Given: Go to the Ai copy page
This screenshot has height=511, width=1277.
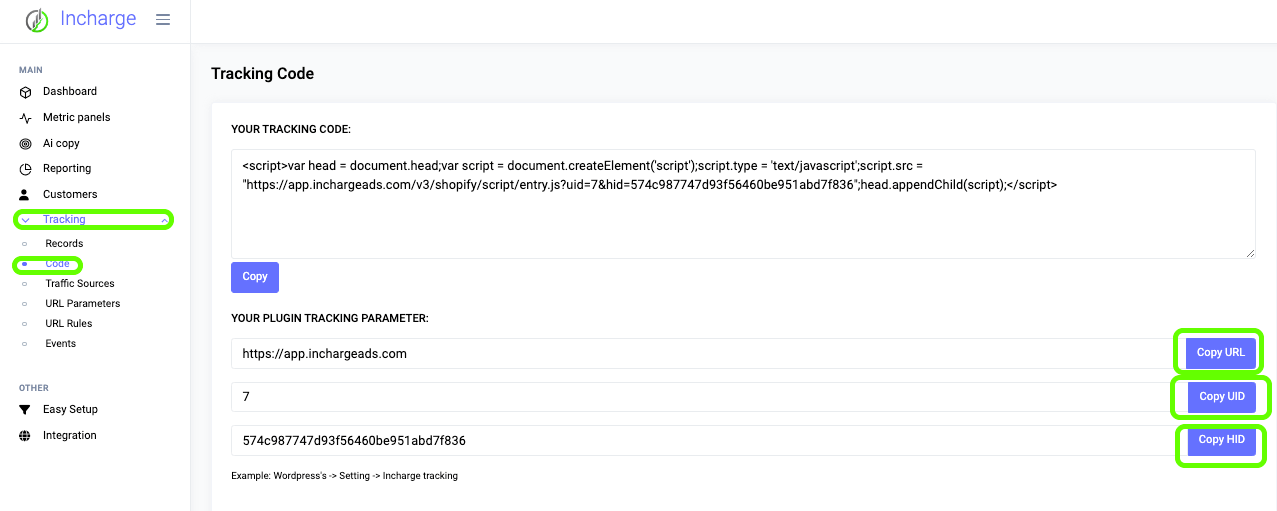Looking at the screenshot, I should coord(61,143).
